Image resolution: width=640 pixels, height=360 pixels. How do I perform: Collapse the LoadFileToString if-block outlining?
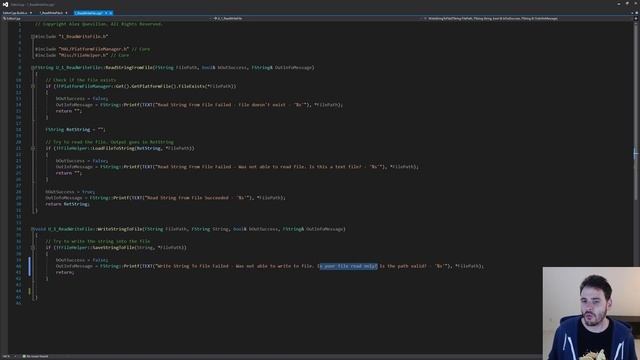click(x=33, y=149)
